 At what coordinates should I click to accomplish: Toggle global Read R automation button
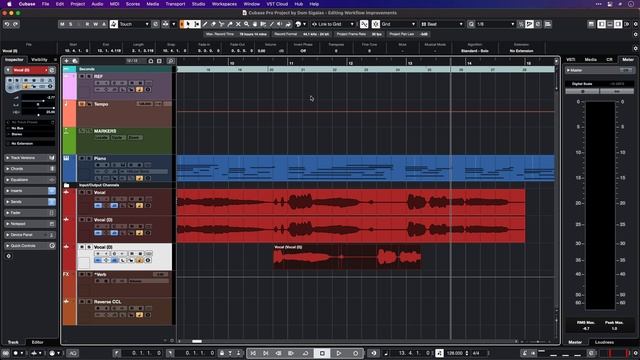pyautogui.click(x=87, y=24)
